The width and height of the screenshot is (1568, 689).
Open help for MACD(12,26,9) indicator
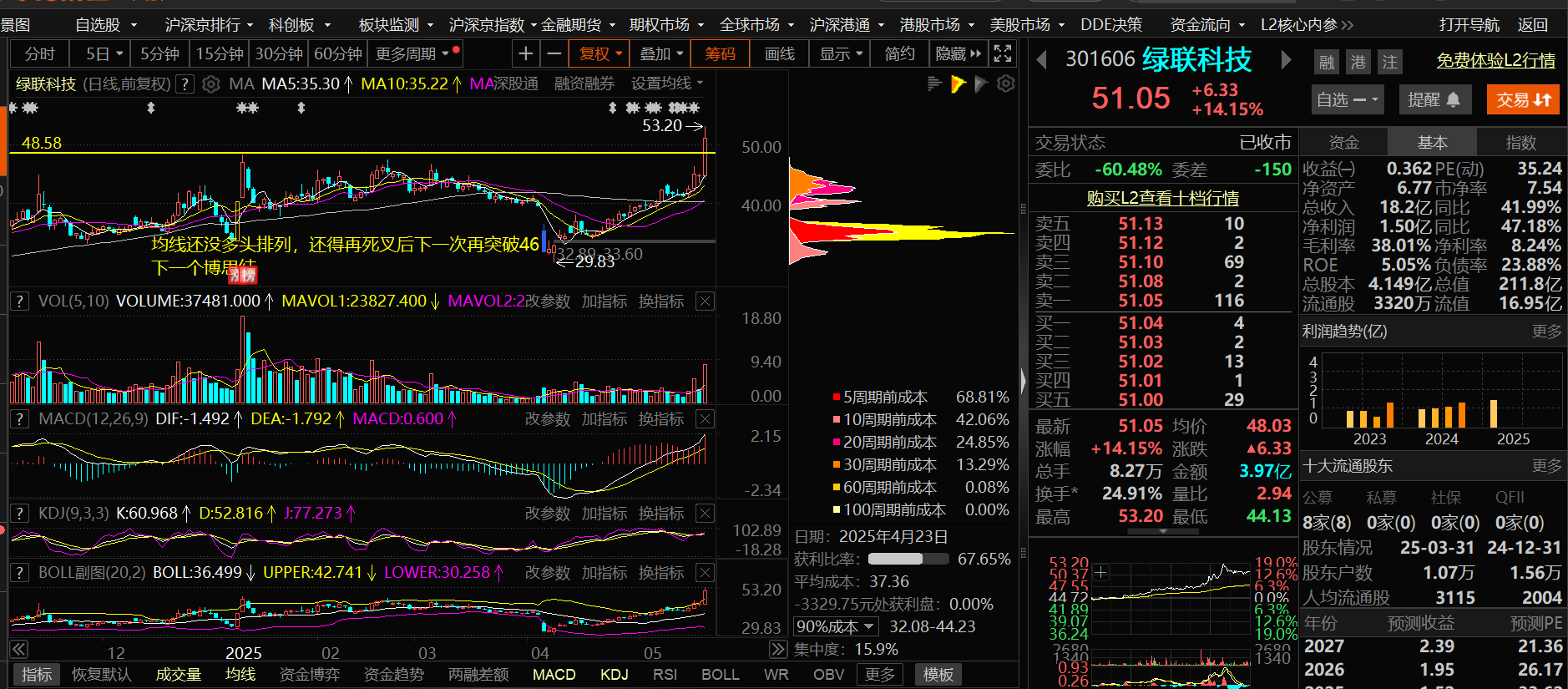coord(20,419)
